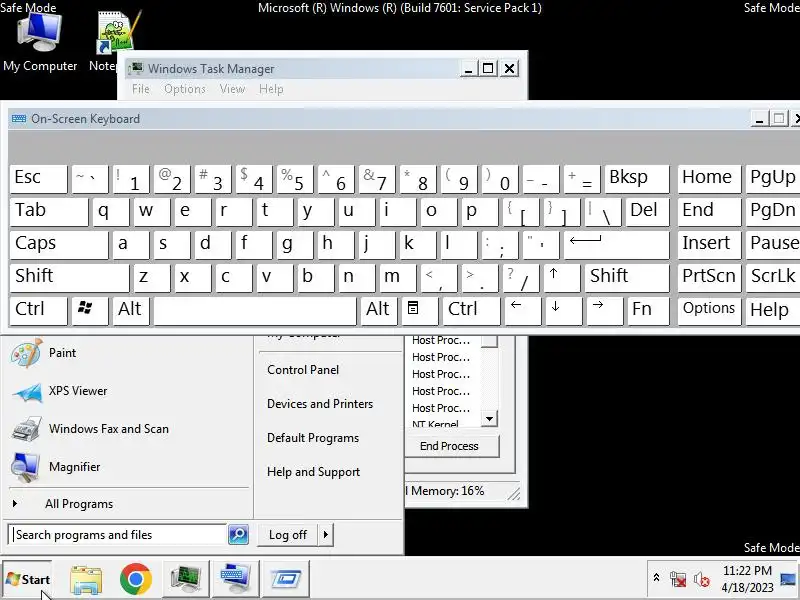Screen dimensions: 800x600
Task: Click the Windows logo key on keyboard
Action: (90, 310)
